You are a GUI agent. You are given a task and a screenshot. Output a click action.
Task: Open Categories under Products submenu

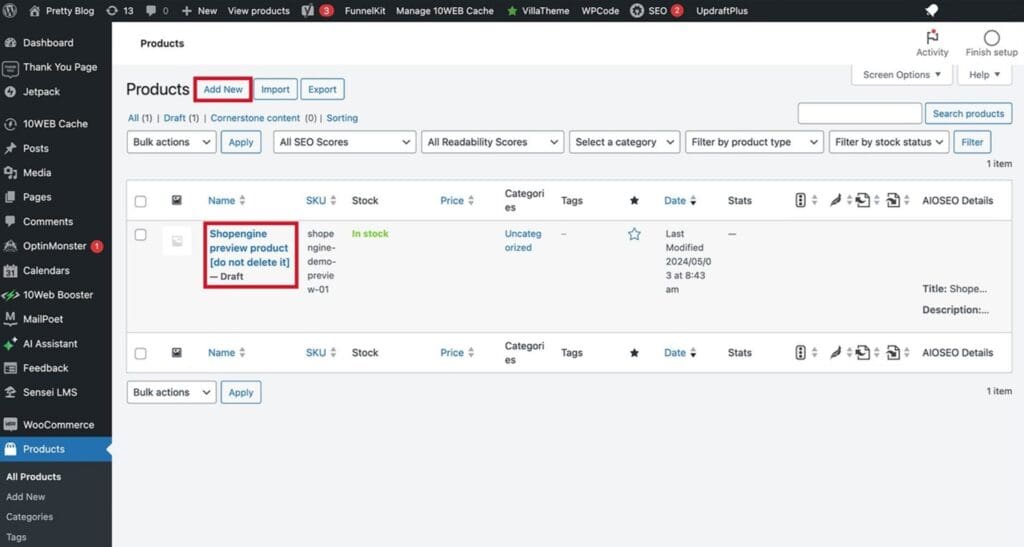click(29, 516)
